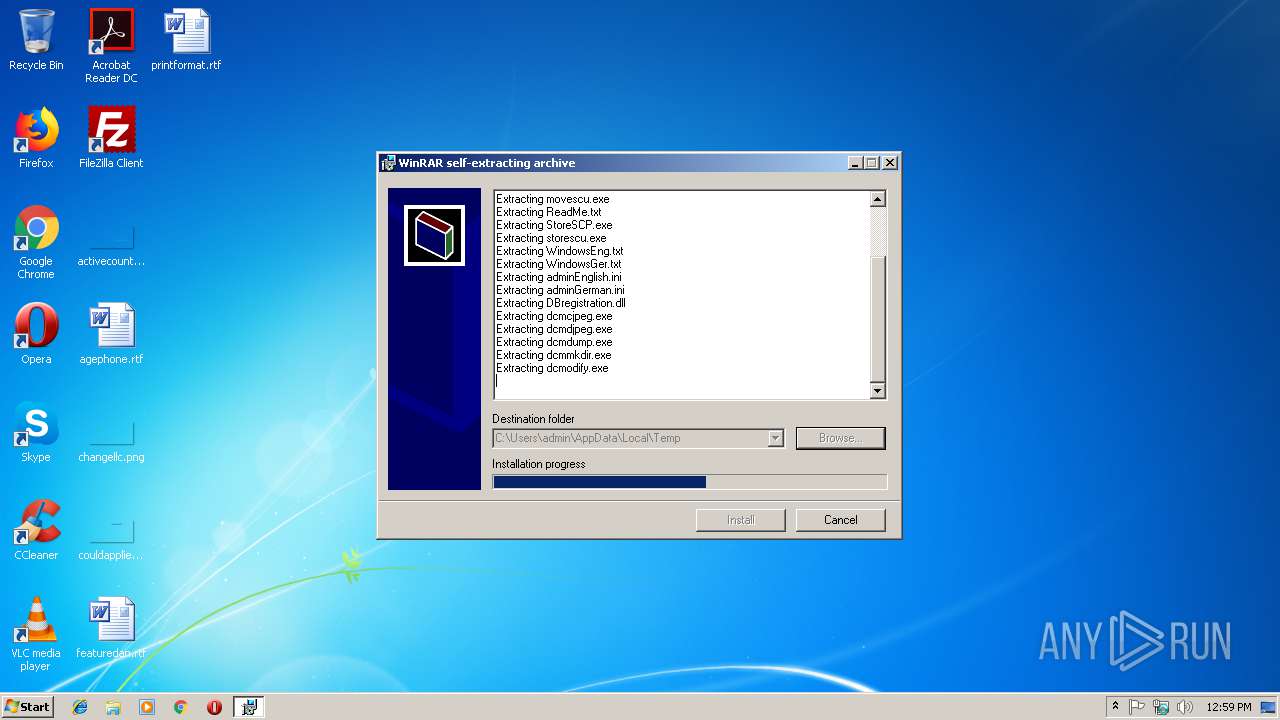
Task: Open the Start menu
Action: [27, 706]
